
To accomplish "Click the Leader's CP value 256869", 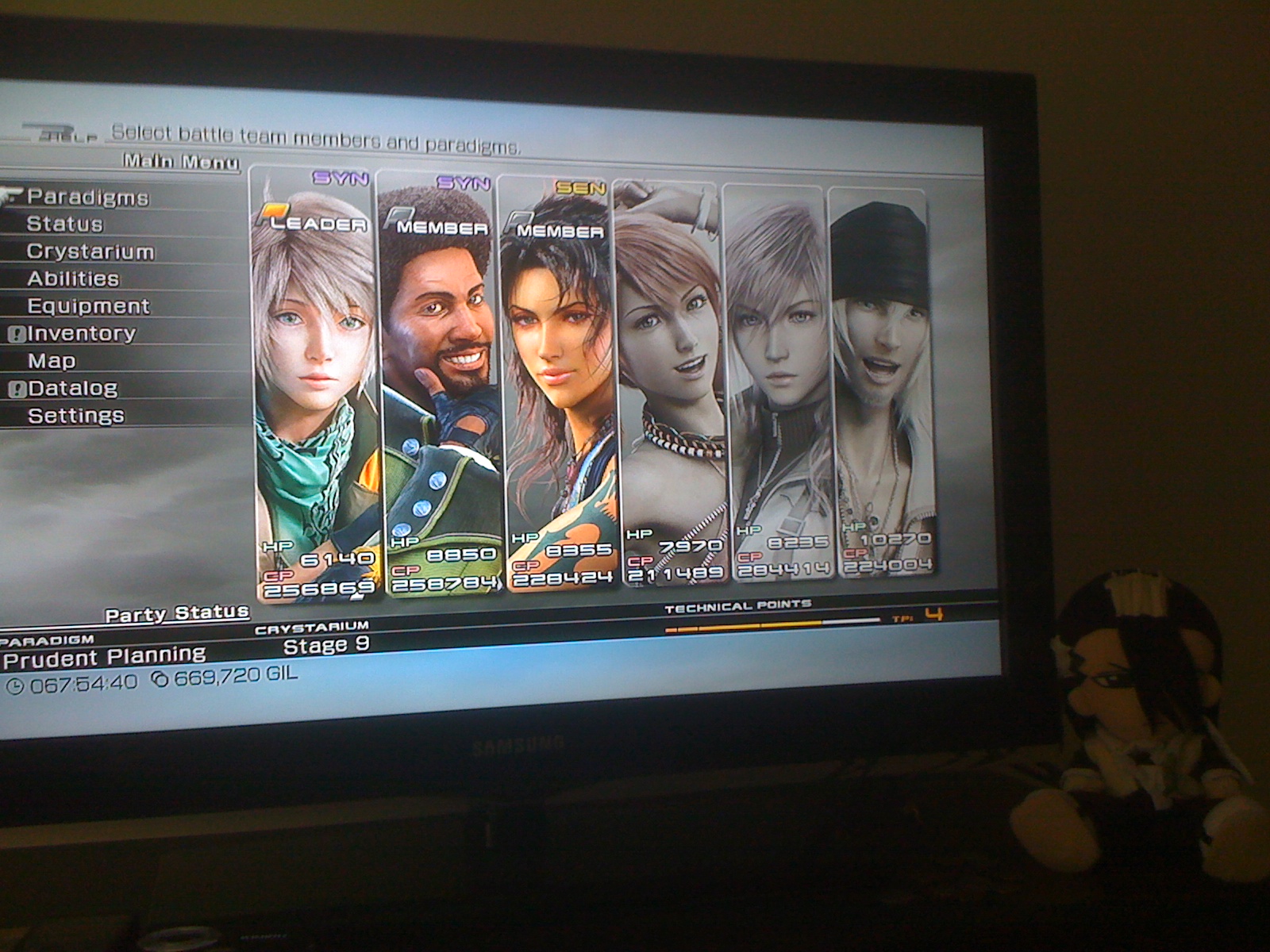I will tap(319, 589).
